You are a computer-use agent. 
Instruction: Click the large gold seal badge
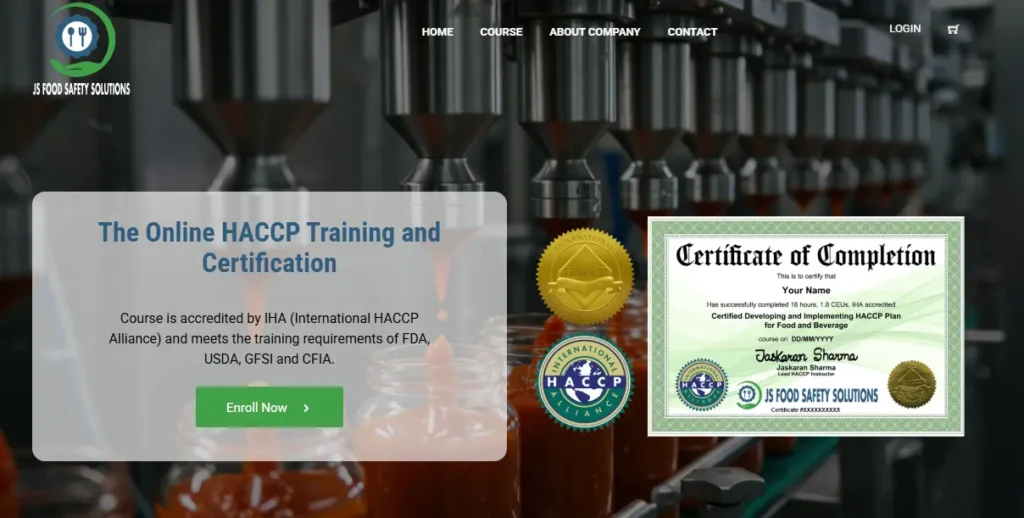click(584, 275)
